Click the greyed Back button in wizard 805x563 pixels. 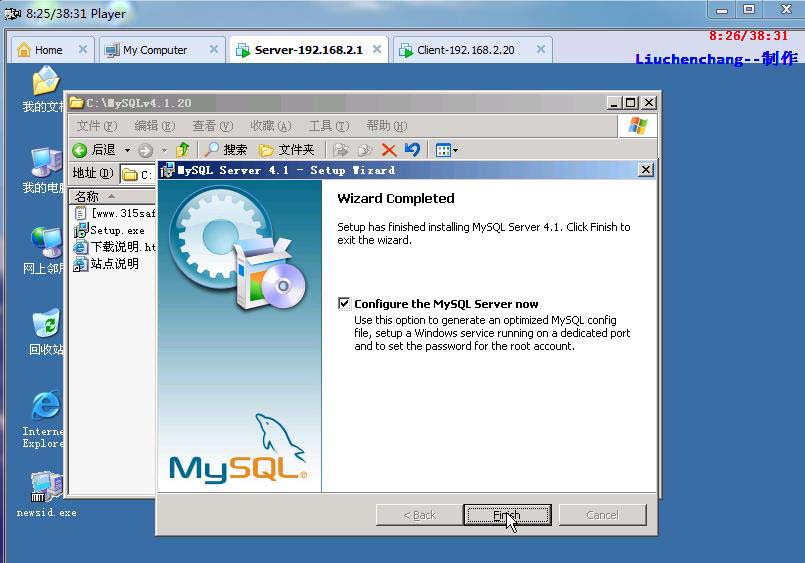click(419, 515)
